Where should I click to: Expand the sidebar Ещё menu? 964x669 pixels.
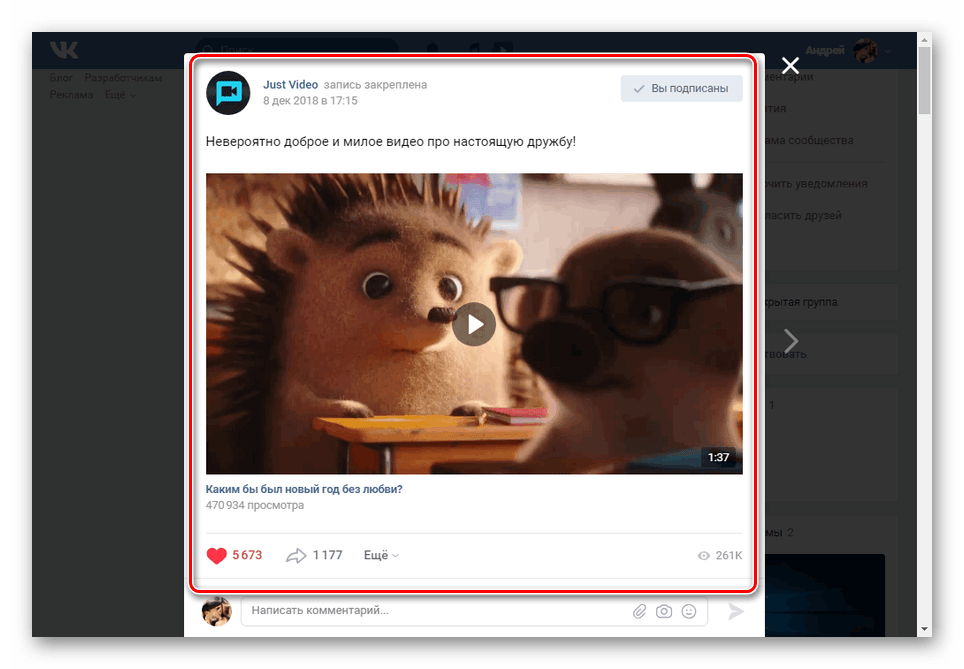(x=120, y=95)
